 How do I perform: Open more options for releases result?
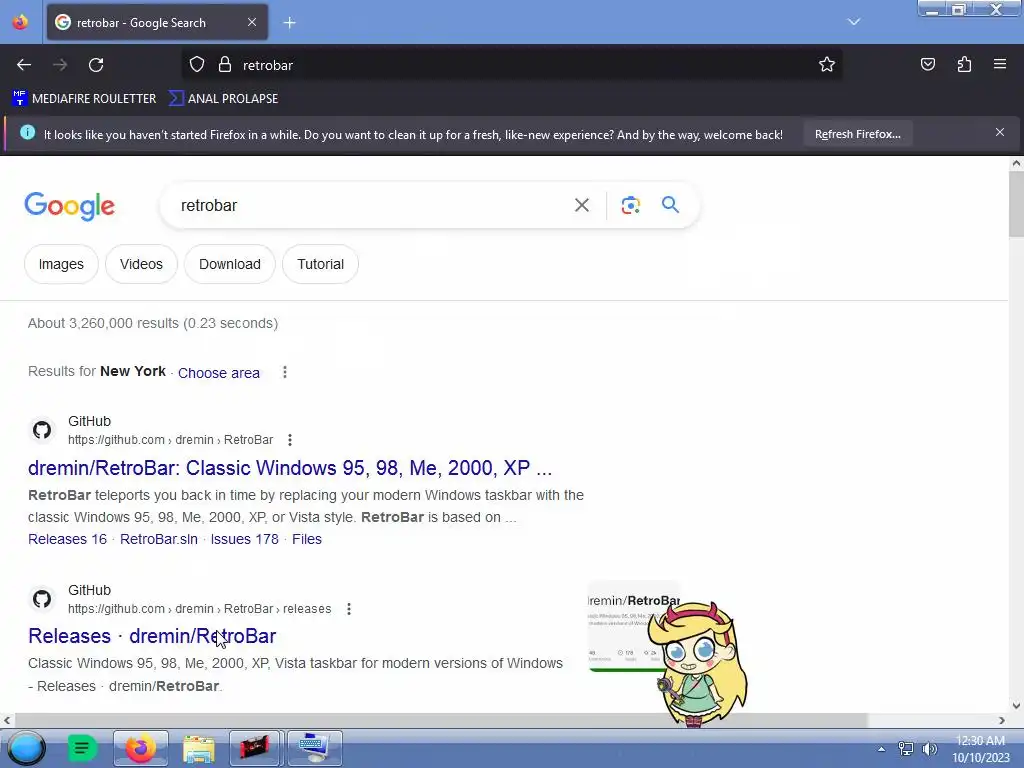(349, 609)
